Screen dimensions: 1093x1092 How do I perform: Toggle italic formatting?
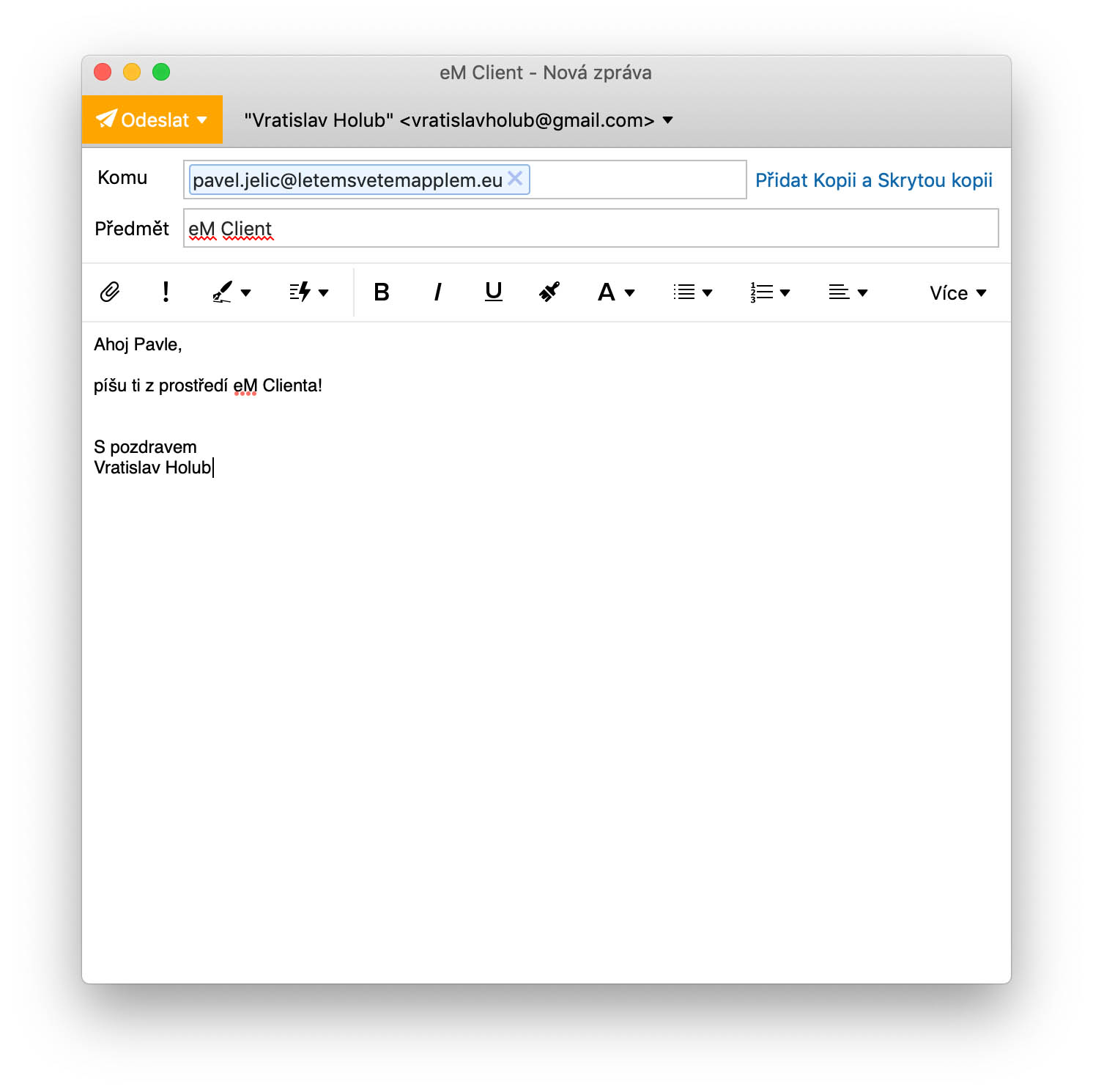click(x=437, y=292)
